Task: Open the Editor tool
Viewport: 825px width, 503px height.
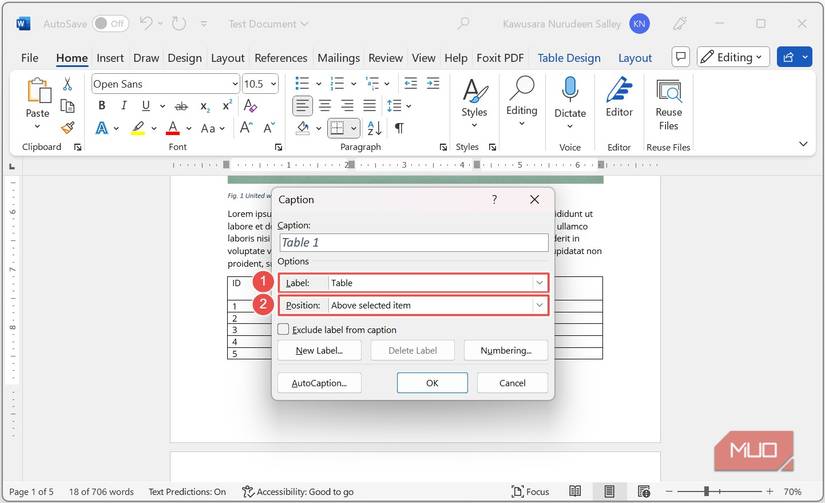Action: [619, 98]
